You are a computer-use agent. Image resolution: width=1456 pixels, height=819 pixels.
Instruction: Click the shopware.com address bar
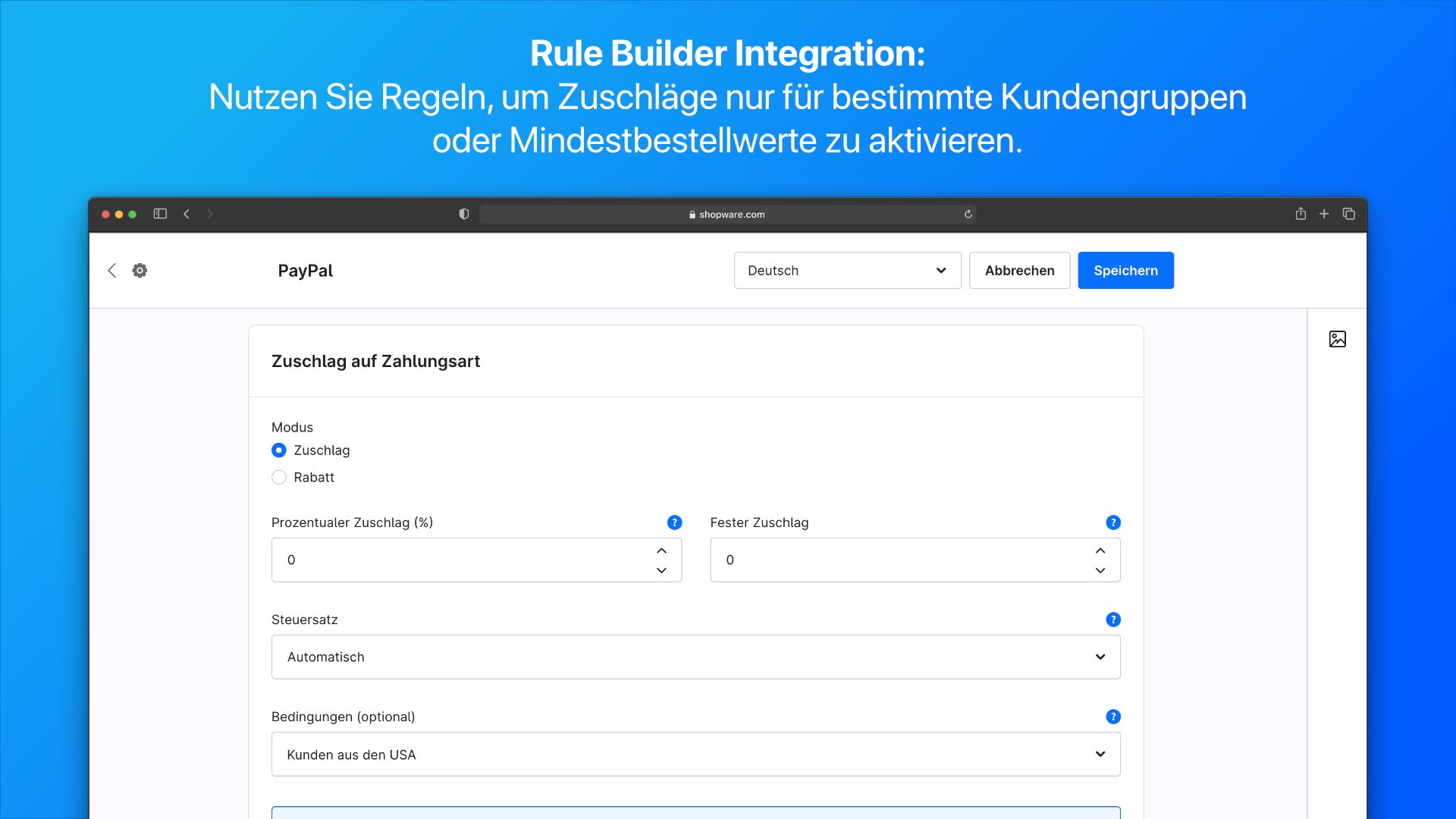pos(728,215)
